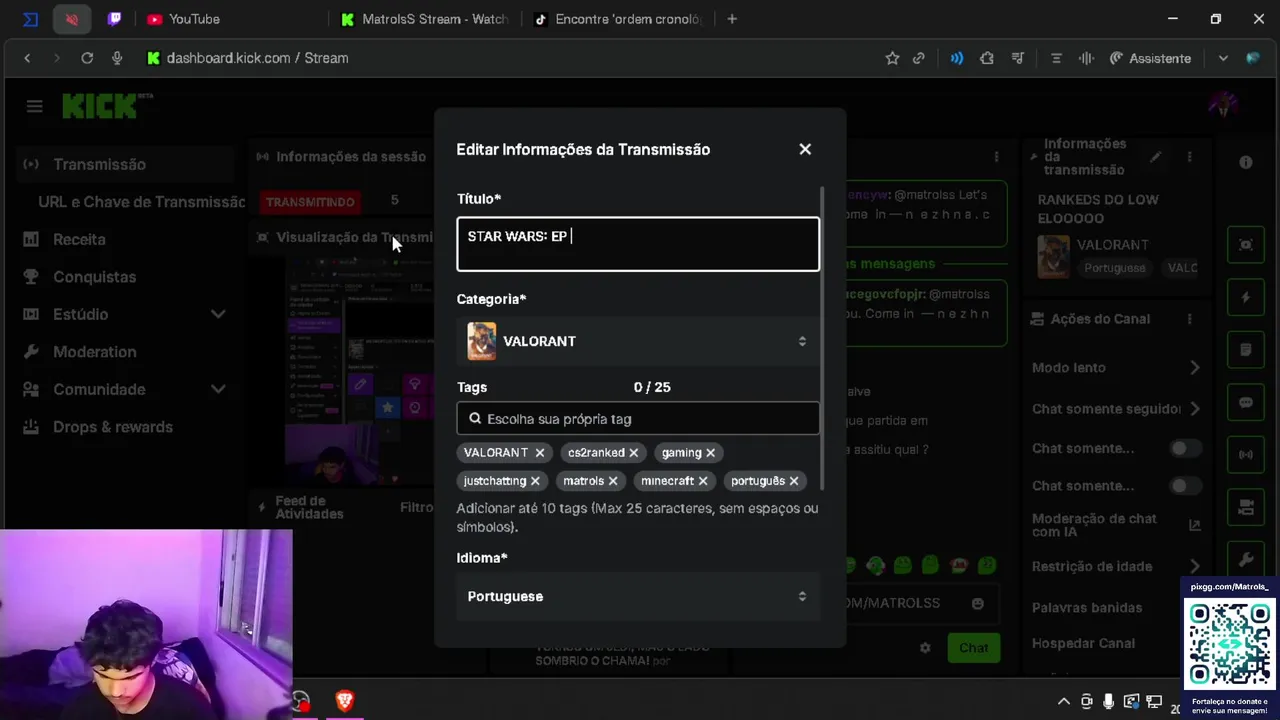Toggle the first Chat somente switch
The image size is (1280, 720).
click(x=1185, y=448)
